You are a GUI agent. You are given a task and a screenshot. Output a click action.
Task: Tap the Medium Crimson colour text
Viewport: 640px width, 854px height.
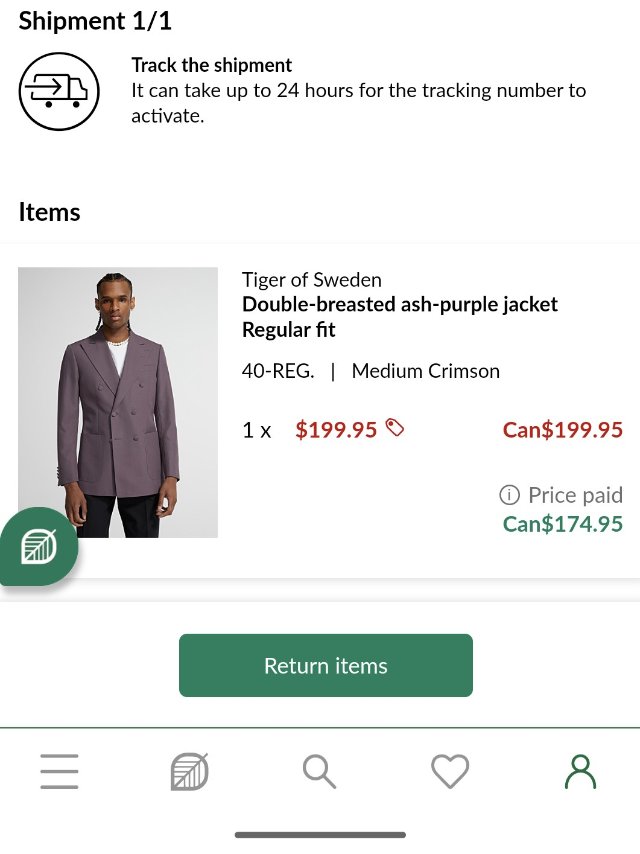pyautogui.click(x=426, y=371)
